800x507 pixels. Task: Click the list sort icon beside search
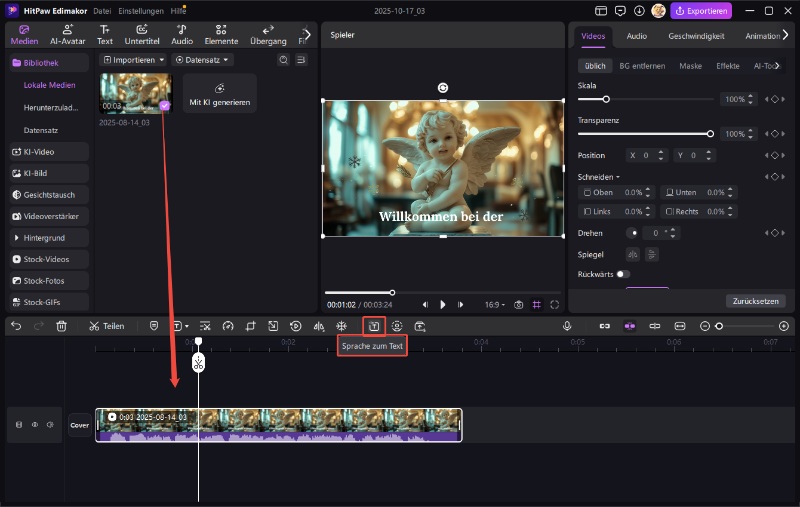301,60
